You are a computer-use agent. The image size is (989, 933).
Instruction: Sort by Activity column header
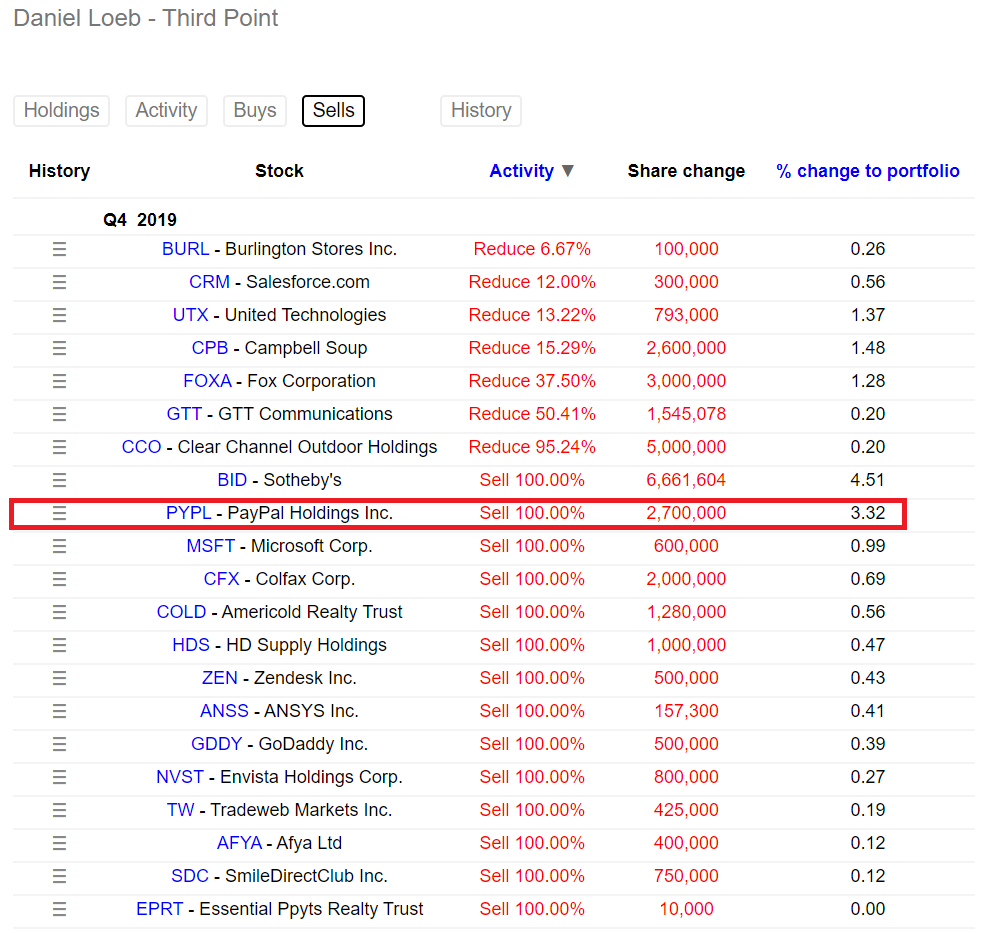(x=522, y=171)
